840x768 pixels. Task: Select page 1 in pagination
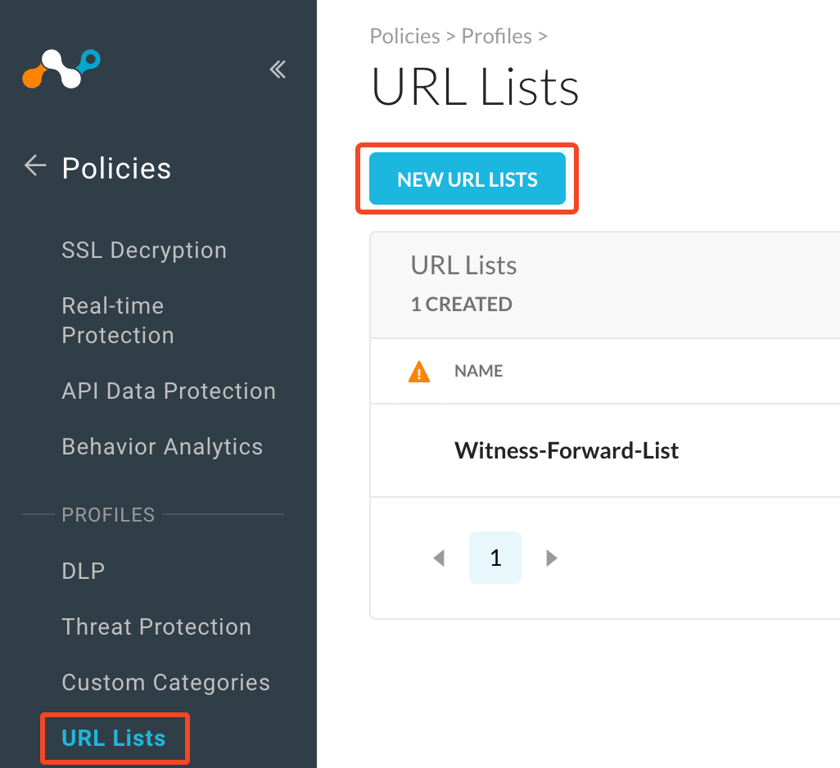coord(495,558)
